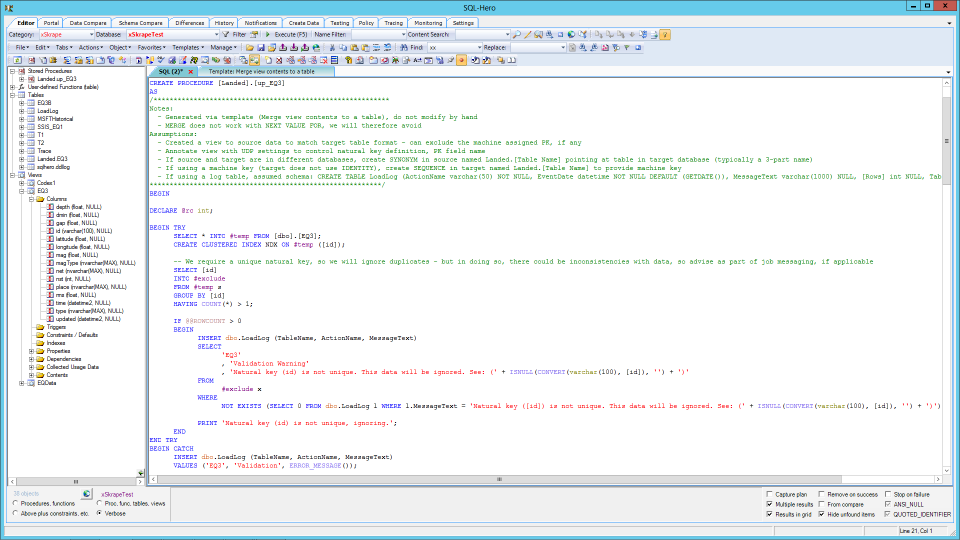Select Proc, func, tables, views radio
Screen dimensions: 960x540
(99, 503)
